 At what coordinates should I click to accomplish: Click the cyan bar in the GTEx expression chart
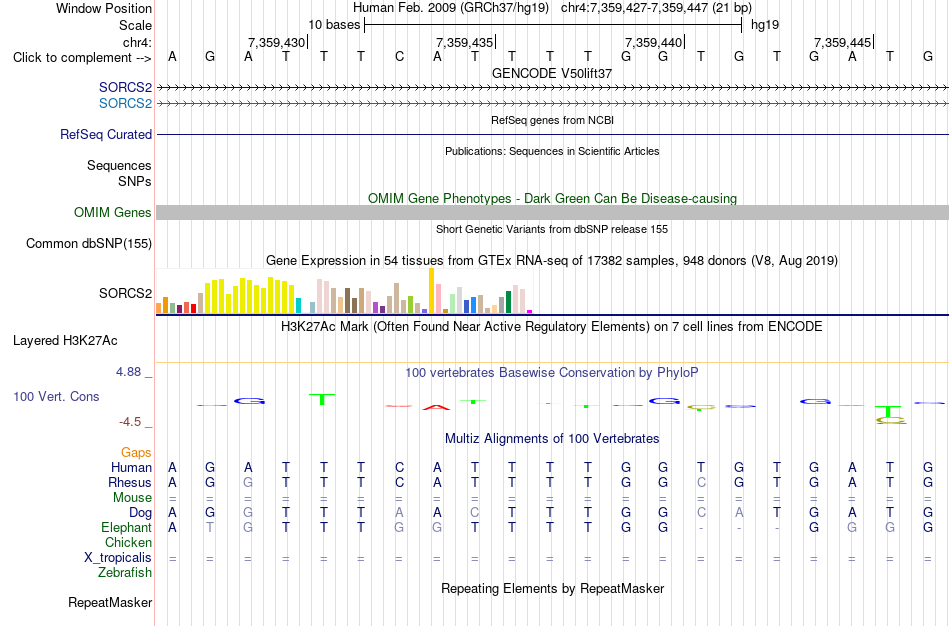pyautogui.click(x=298, y=305)
